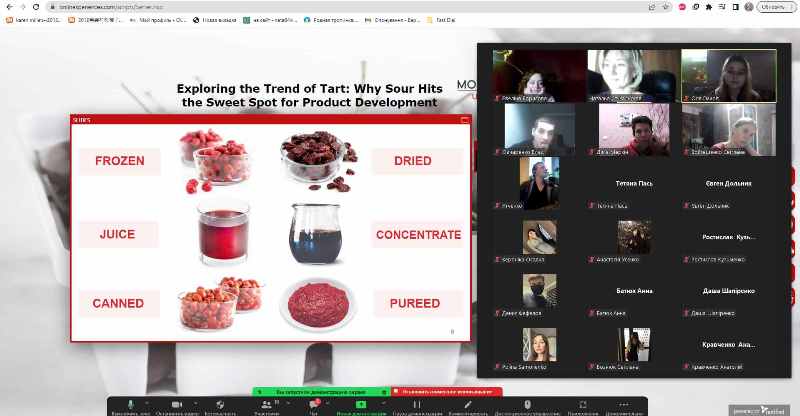Select the Кравченко Ана... participant tile
Image resolution: width=800 pixels, height=416 pixels.
(x=729, y=345)
